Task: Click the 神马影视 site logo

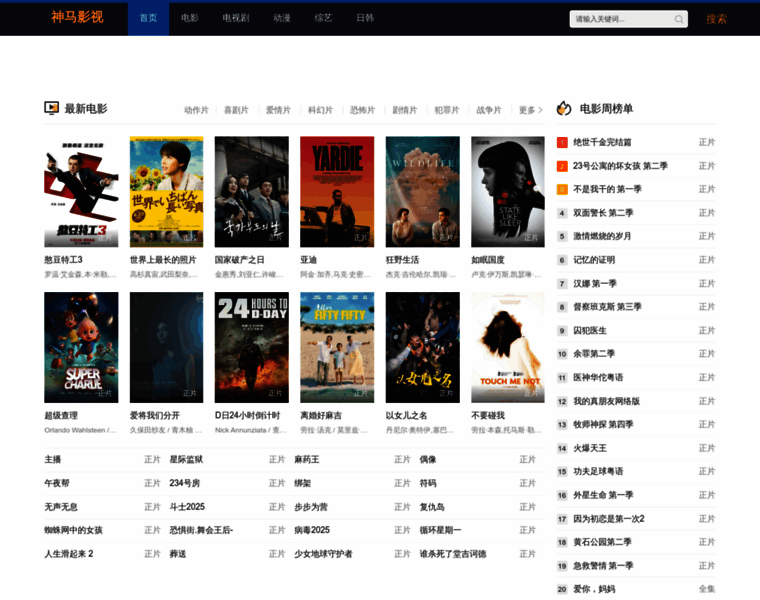Action: coord(77,17)
